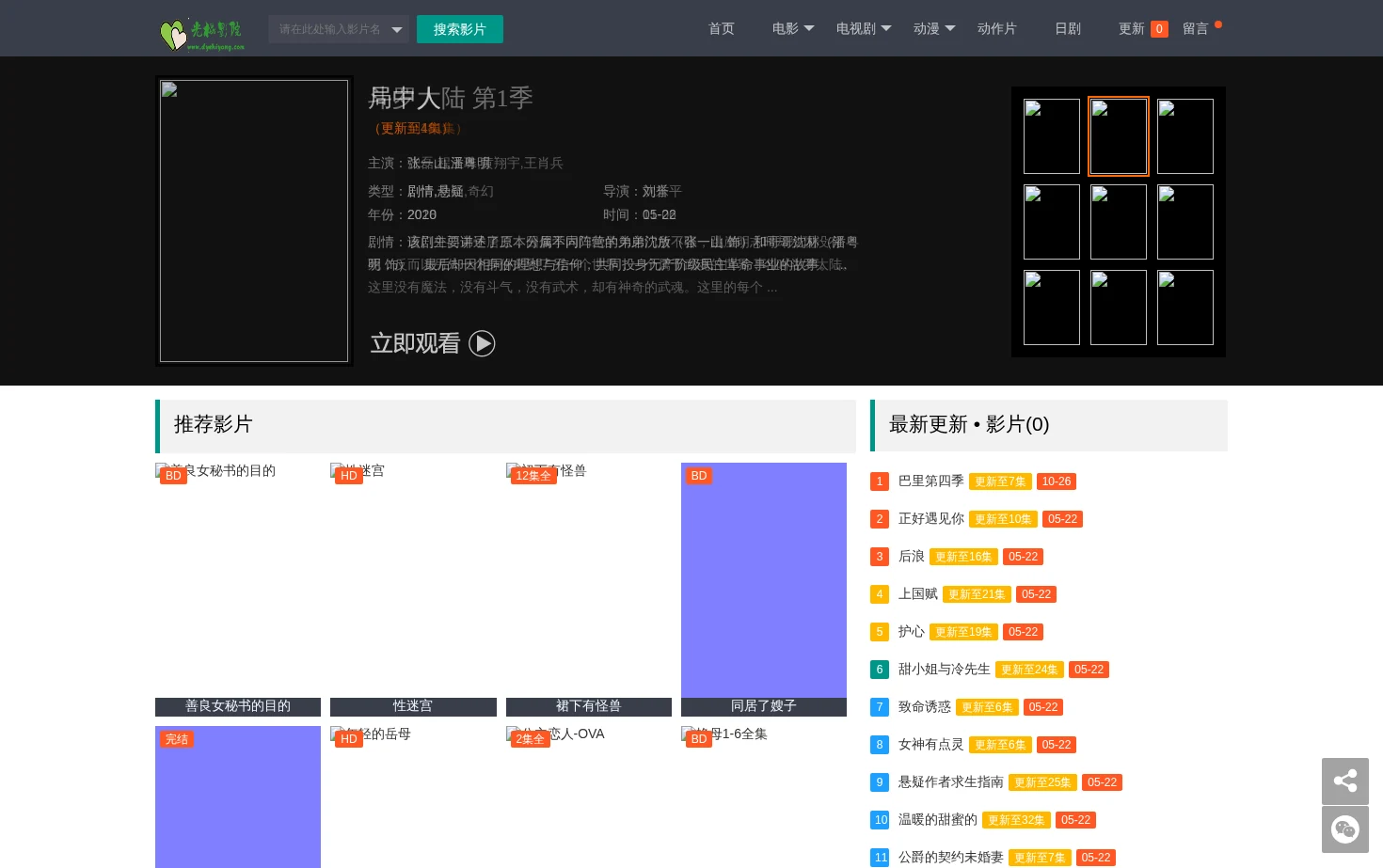Select the middle thumbnail in the bottom row

click(1119, 308)
